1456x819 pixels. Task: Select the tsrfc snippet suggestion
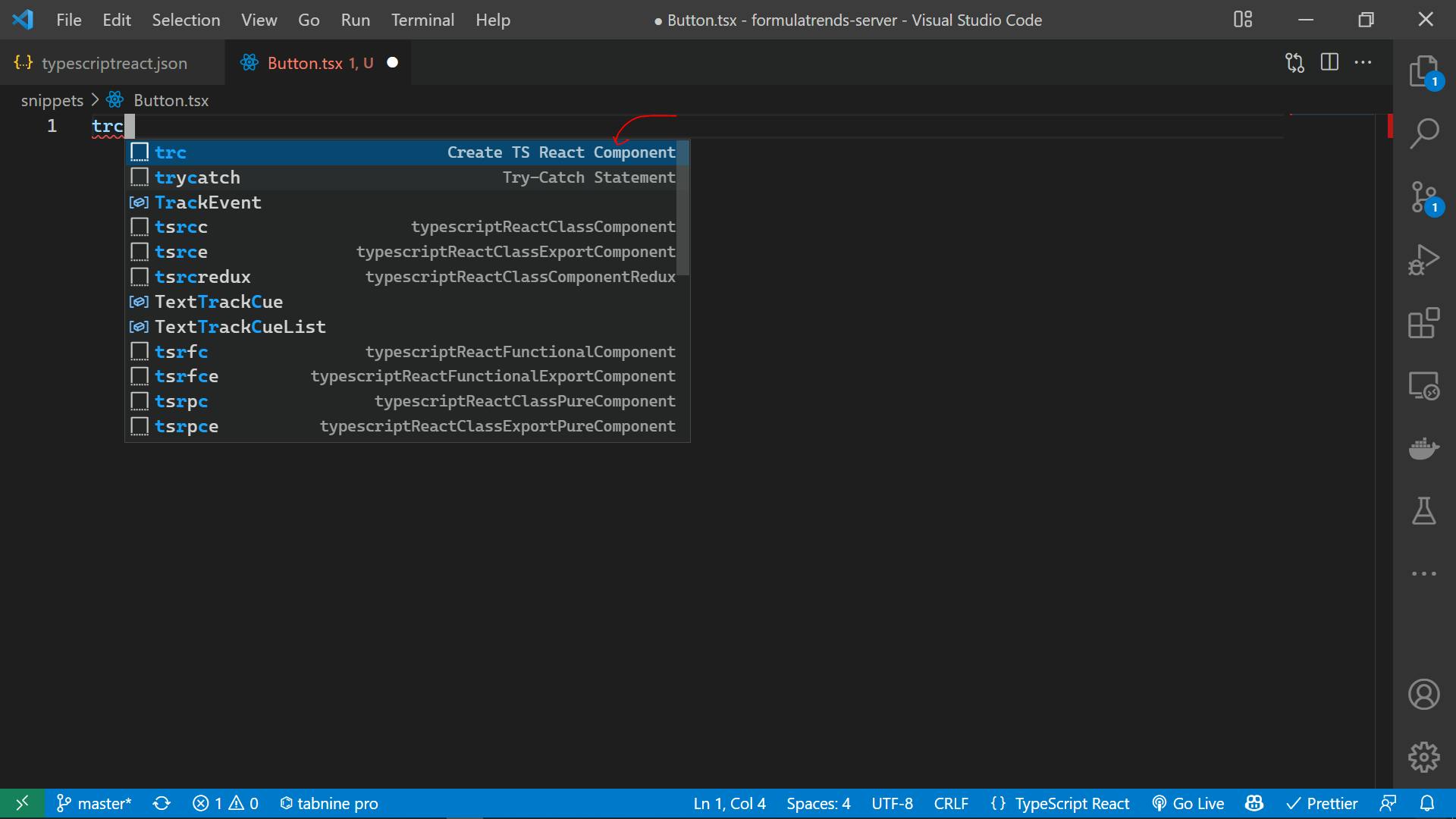[x=407, y=352]
